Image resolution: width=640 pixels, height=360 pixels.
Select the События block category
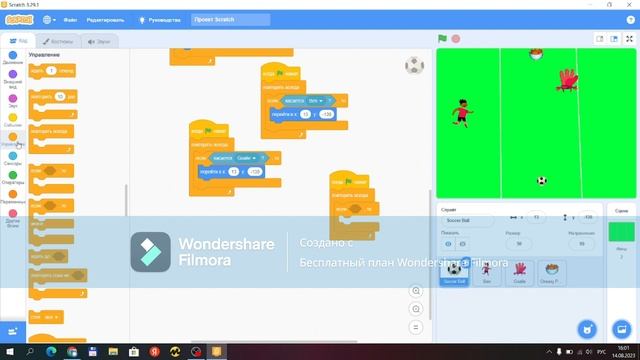tap(13, 120)
